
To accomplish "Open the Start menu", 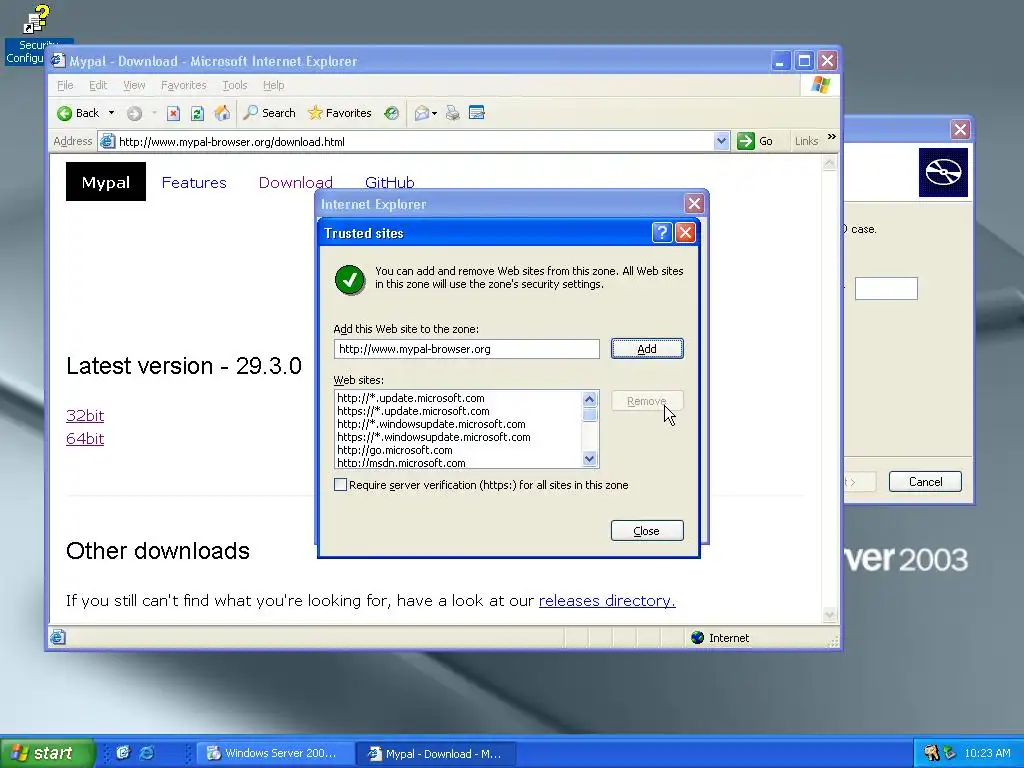I will click(x=47, y=753).
